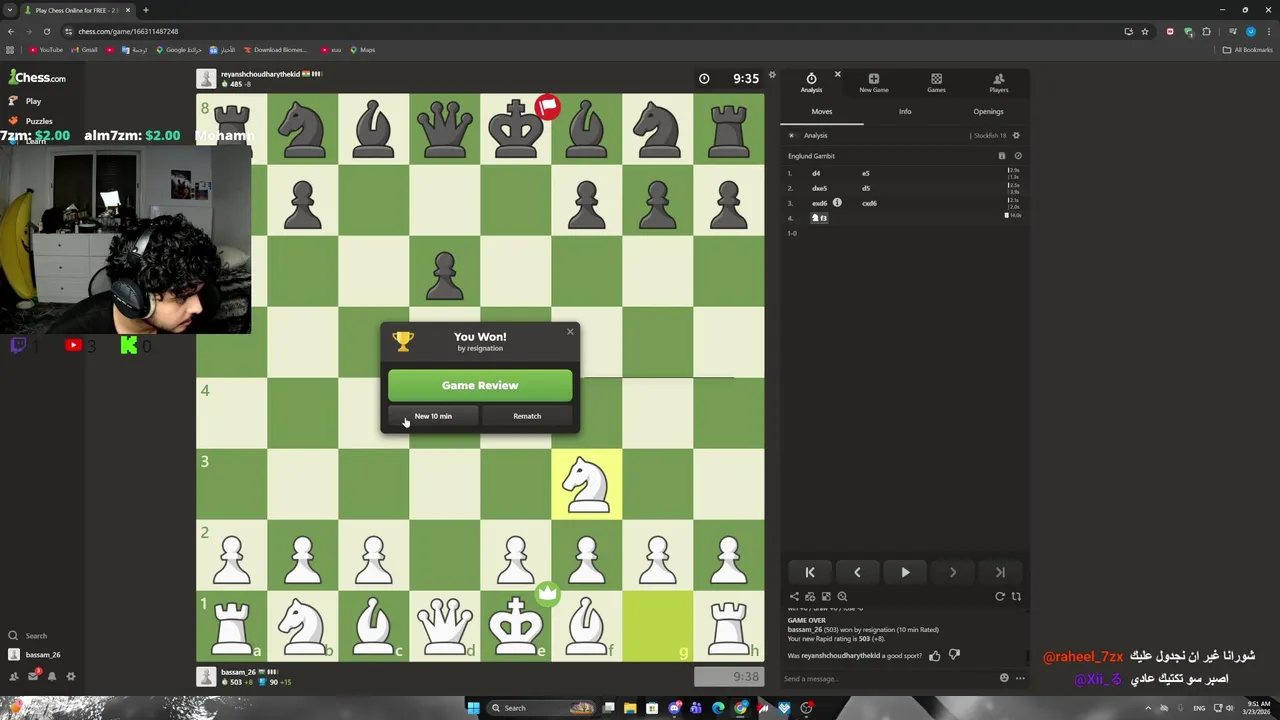Image resolution: width=1280 pixels, height=720 pixels.
Task: Click the info icon next to exd6
Action: [837, 203]
